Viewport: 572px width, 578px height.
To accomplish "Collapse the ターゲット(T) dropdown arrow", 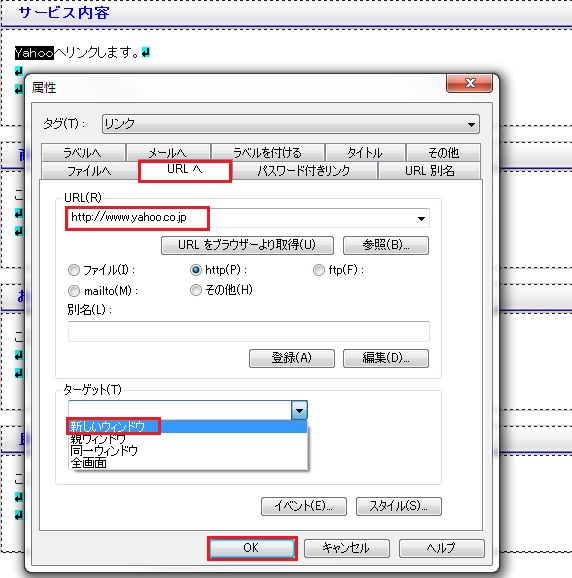I will coord(299,410).
